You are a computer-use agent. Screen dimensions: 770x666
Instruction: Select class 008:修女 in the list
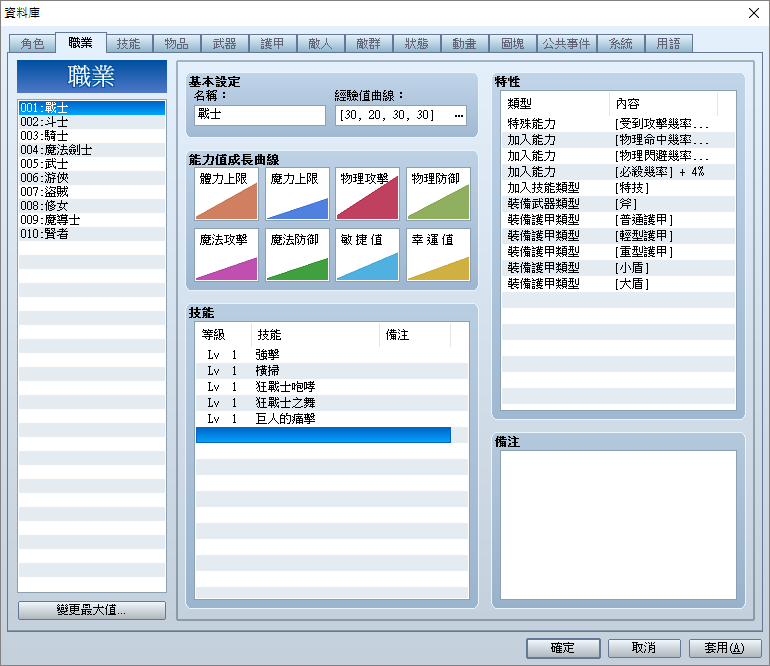coord(92,206)
